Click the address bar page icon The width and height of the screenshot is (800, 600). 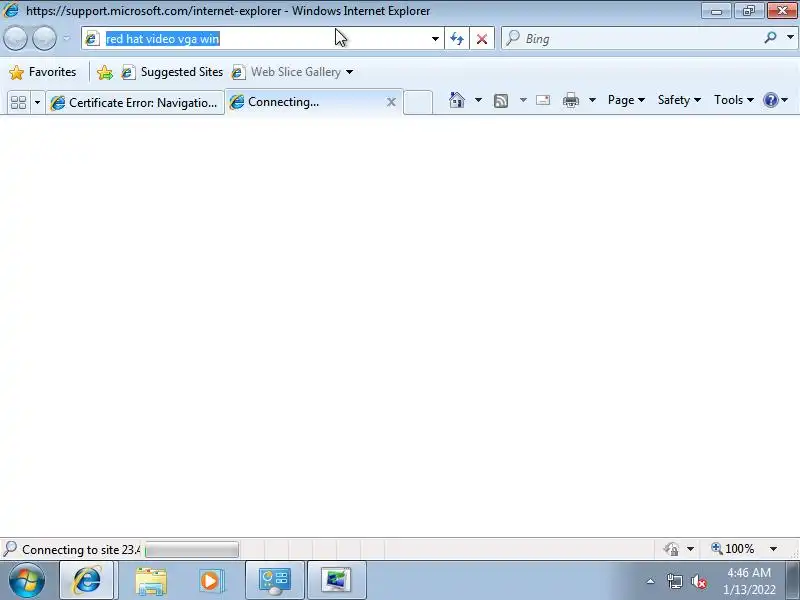coord(92,38)
